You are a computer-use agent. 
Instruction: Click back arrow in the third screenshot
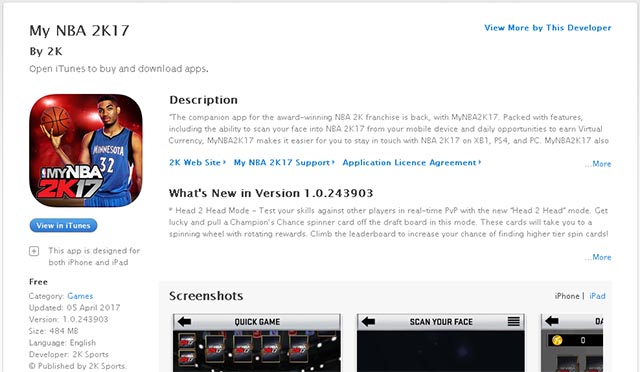coord(552,321)
